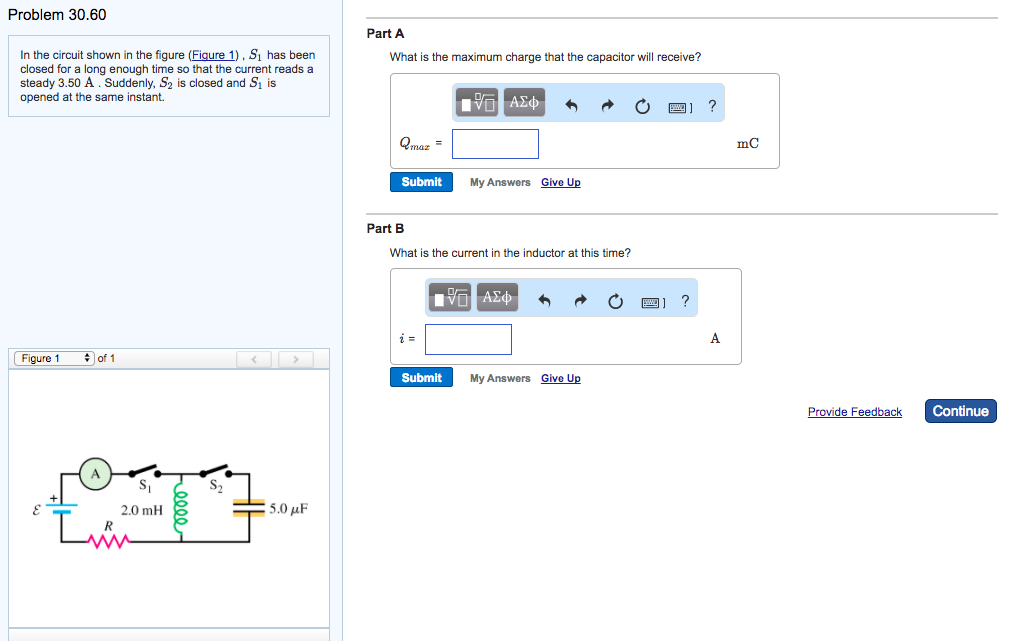Click next figure arrow button
The image size is (1018, 641).
(296, 359)
